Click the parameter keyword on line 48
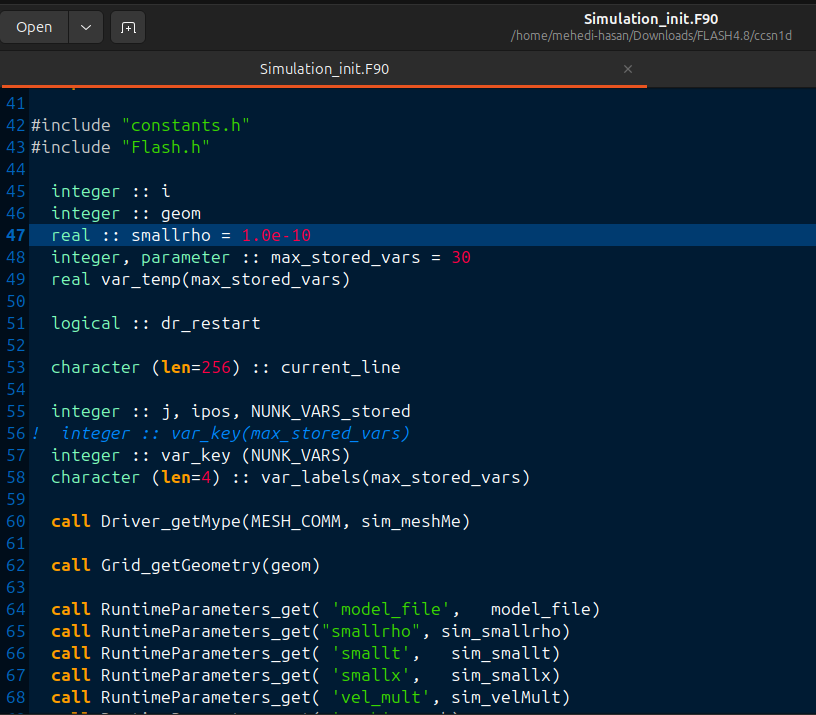The image size is (816, 715). [x=185, y=258]
